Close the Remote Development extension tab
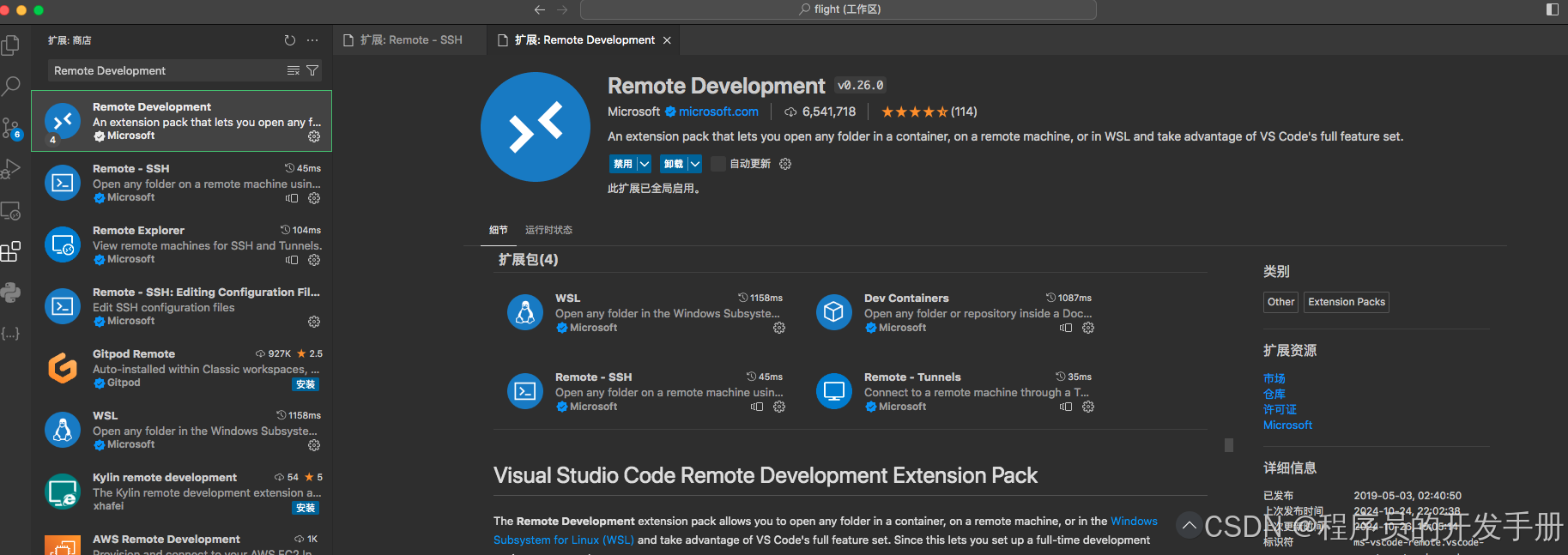This screenshot has width=1568, height=555. pos(667,40)
